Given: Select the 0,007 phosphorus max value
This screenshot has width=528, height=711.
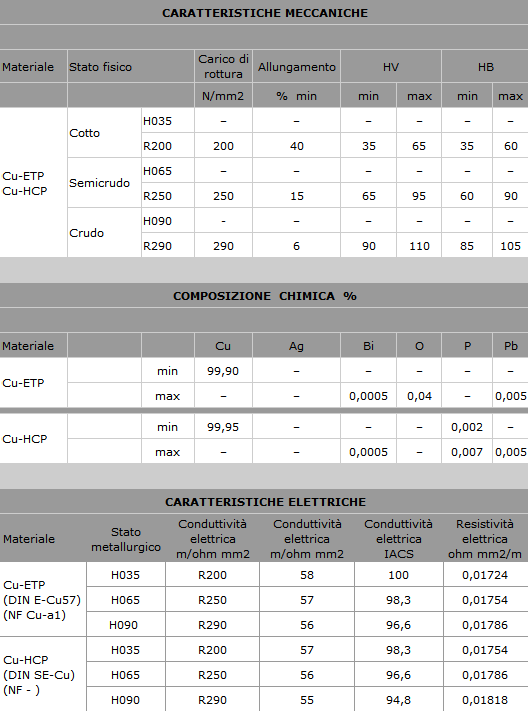Looking at the screenshot, I should point(467,452).
